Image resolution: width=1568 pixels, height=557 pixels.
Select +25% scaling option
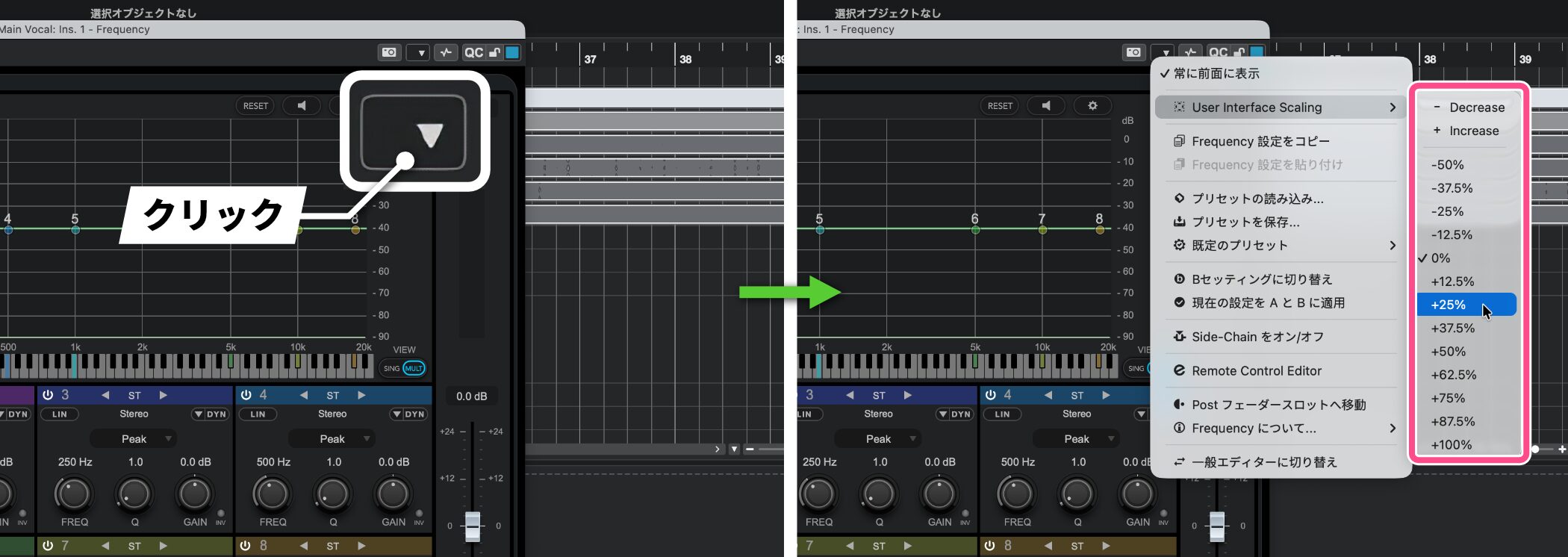coord(1449,305)
